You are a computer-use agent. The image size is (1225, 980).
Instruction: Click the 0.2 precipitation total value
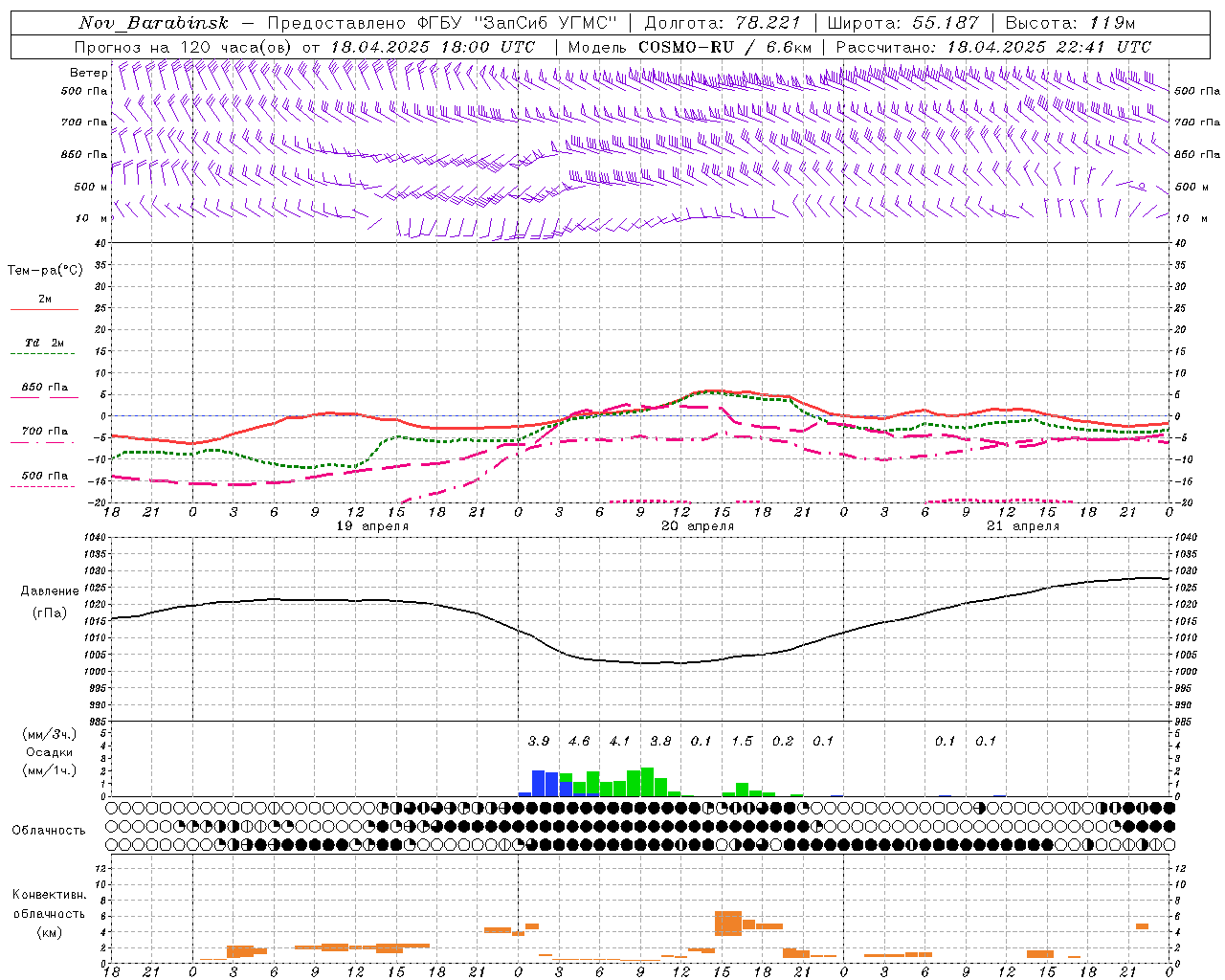coord(783,741)
